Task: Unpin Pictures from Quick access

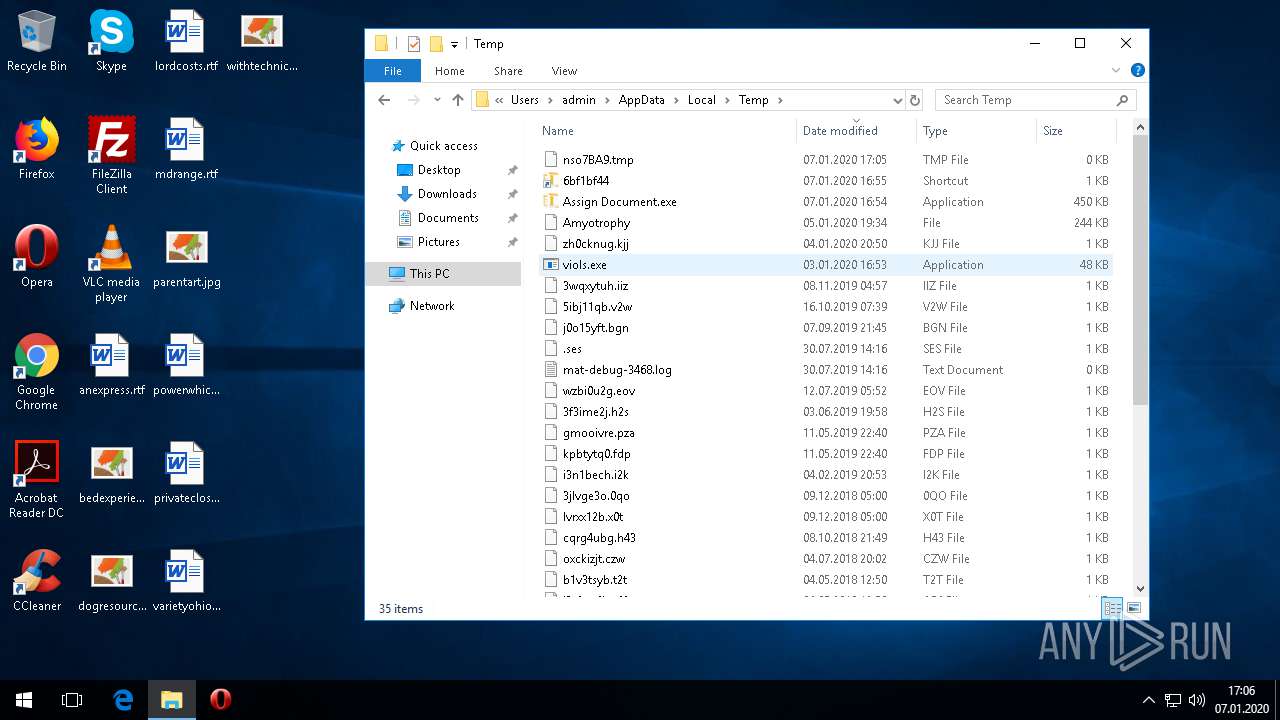Action: pos(512,242)
